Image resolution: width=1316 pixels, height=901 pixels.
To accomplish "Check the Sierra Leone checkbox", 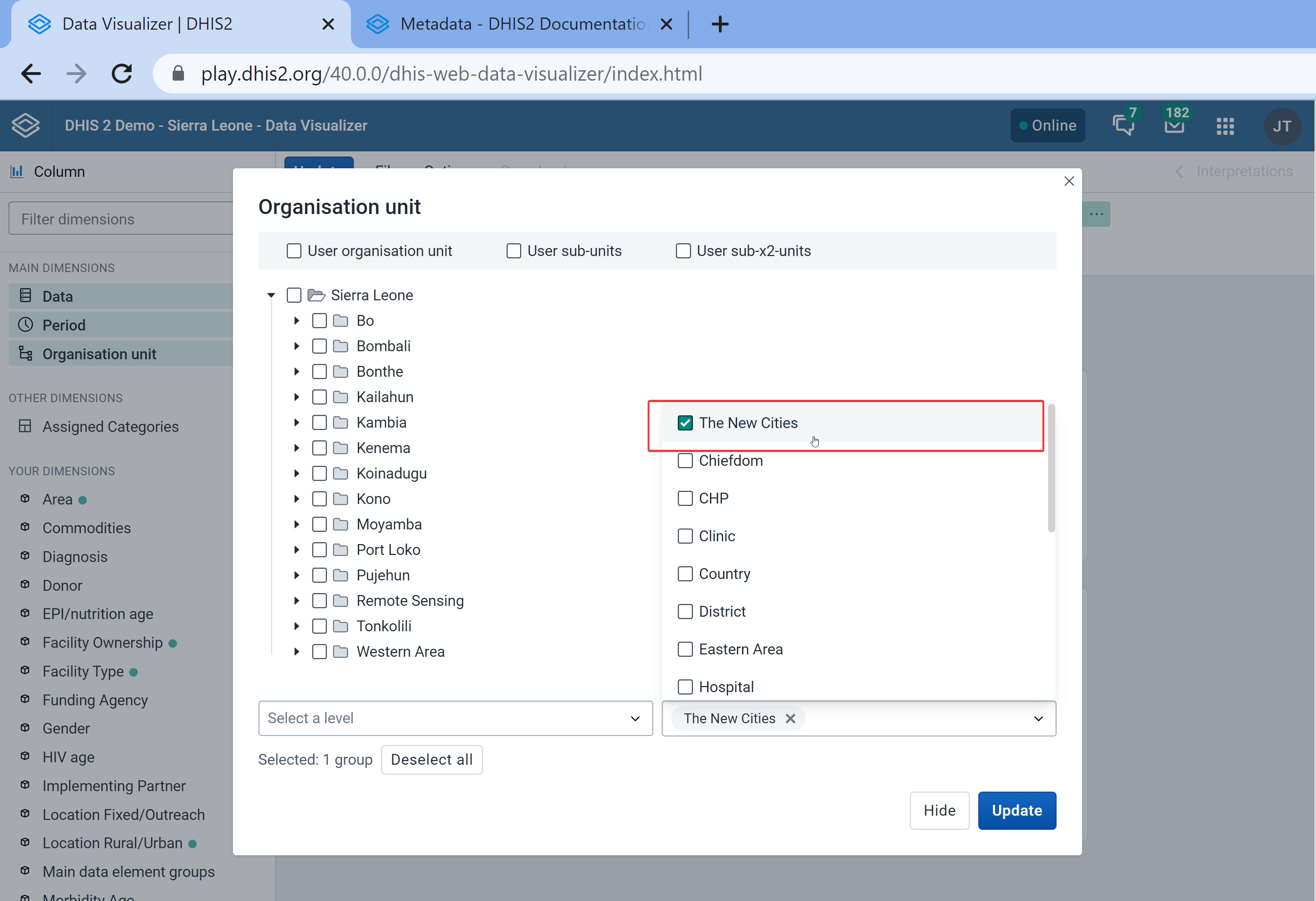I will point(294,295).
